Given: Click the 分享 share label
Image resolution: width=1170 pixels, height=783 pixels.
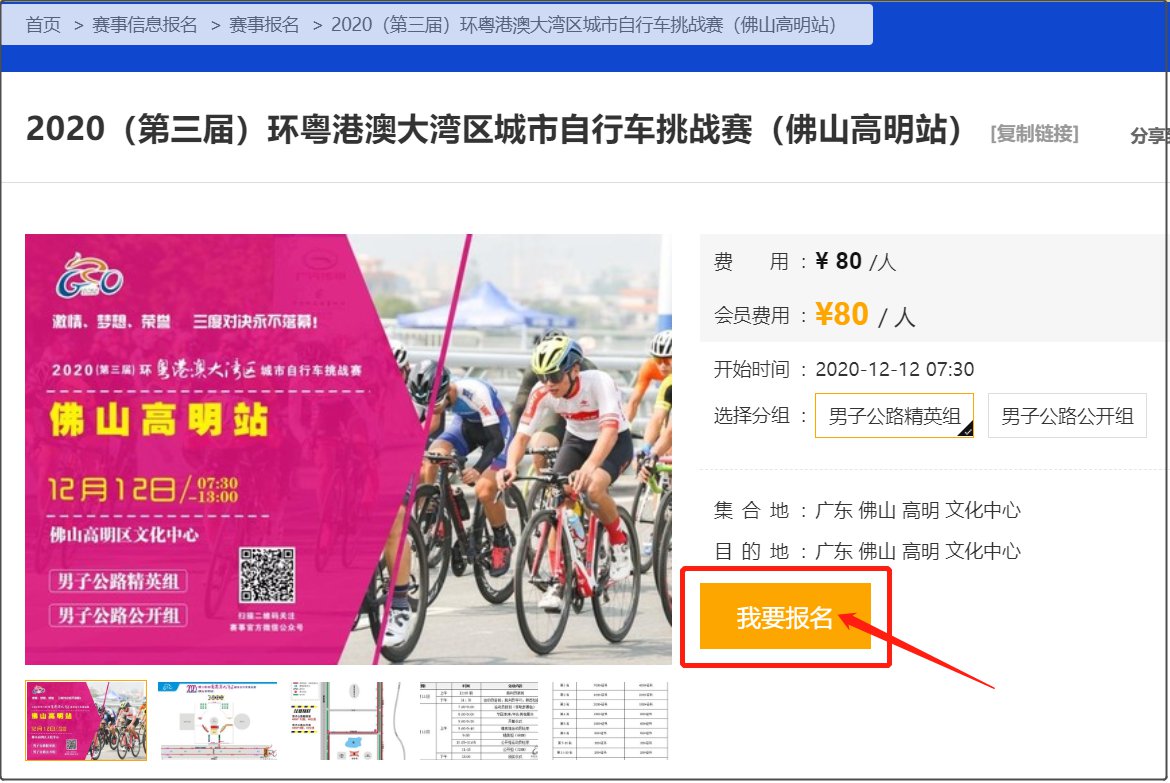Looking at the screenshot, I should click(1149, 135).
